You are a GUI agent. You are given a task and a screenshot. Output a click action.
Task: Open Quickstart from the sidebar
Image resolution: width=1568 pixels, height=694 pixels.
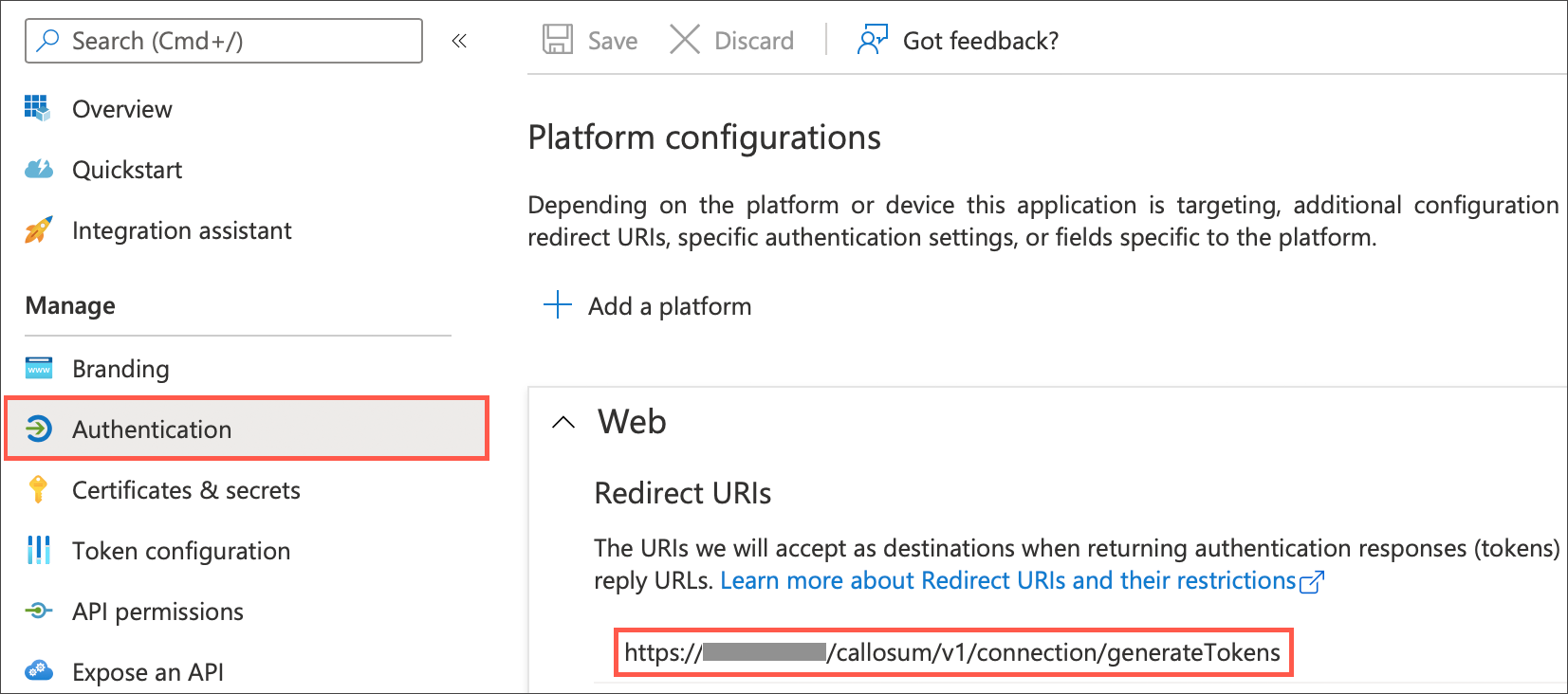pyautogui.click(x=127, y=169)
